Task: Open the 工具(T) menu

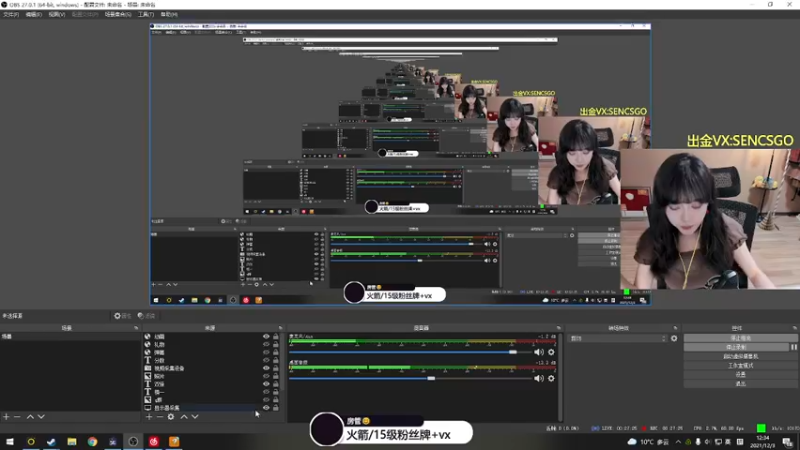Action: [146, 14]
